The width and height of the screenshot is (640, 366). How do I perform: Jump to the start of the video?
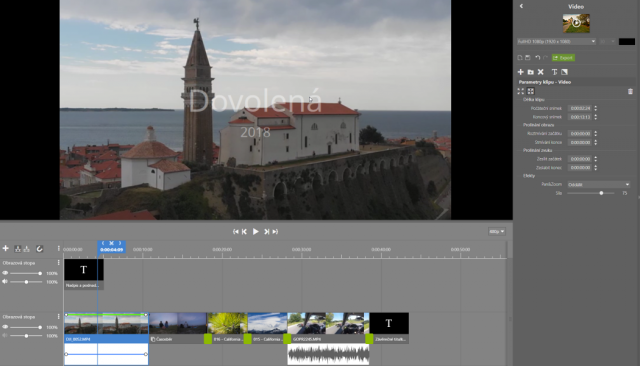click(x=236, y=231)
